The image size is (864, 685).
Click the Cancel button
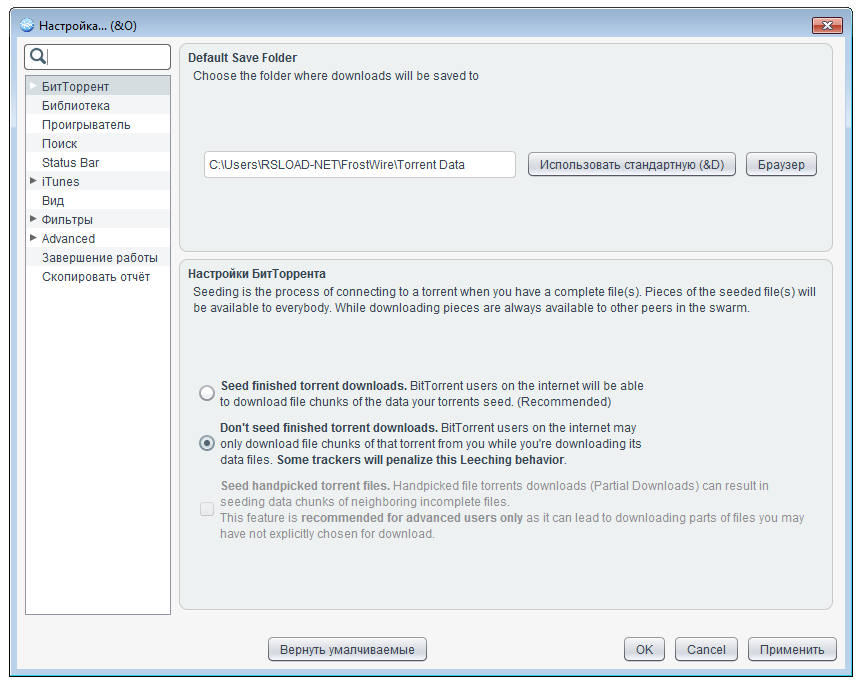[x=706, y=649]
